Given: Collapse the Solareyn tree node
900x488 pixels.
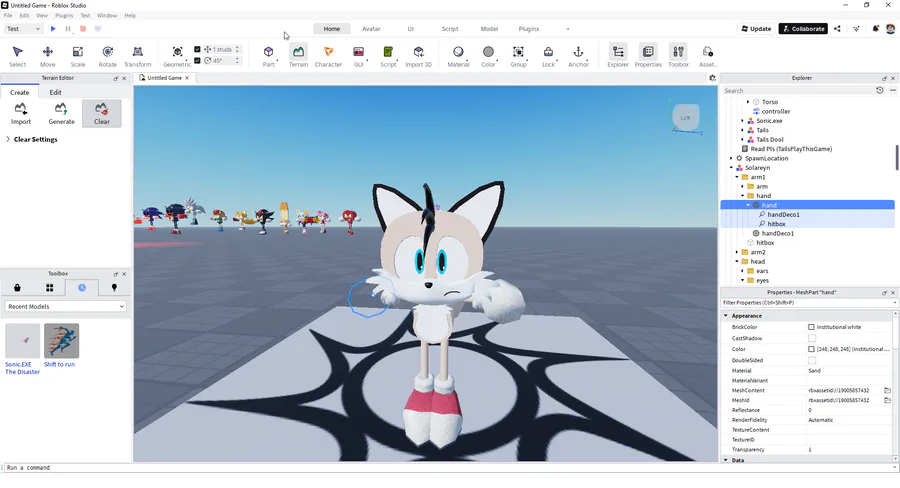Looking at the screenshot, I should tap(731, 168).
